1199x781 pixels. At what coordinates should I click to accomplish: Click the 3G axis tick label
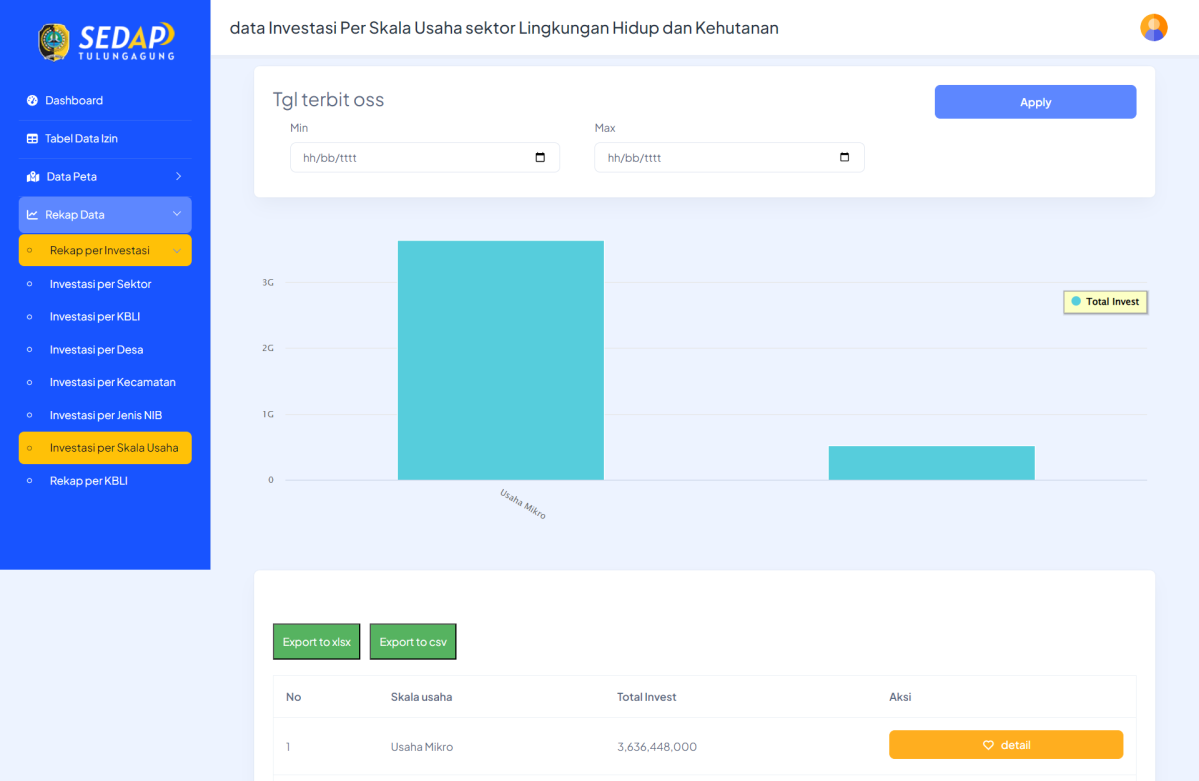click(x=268, y=282)
